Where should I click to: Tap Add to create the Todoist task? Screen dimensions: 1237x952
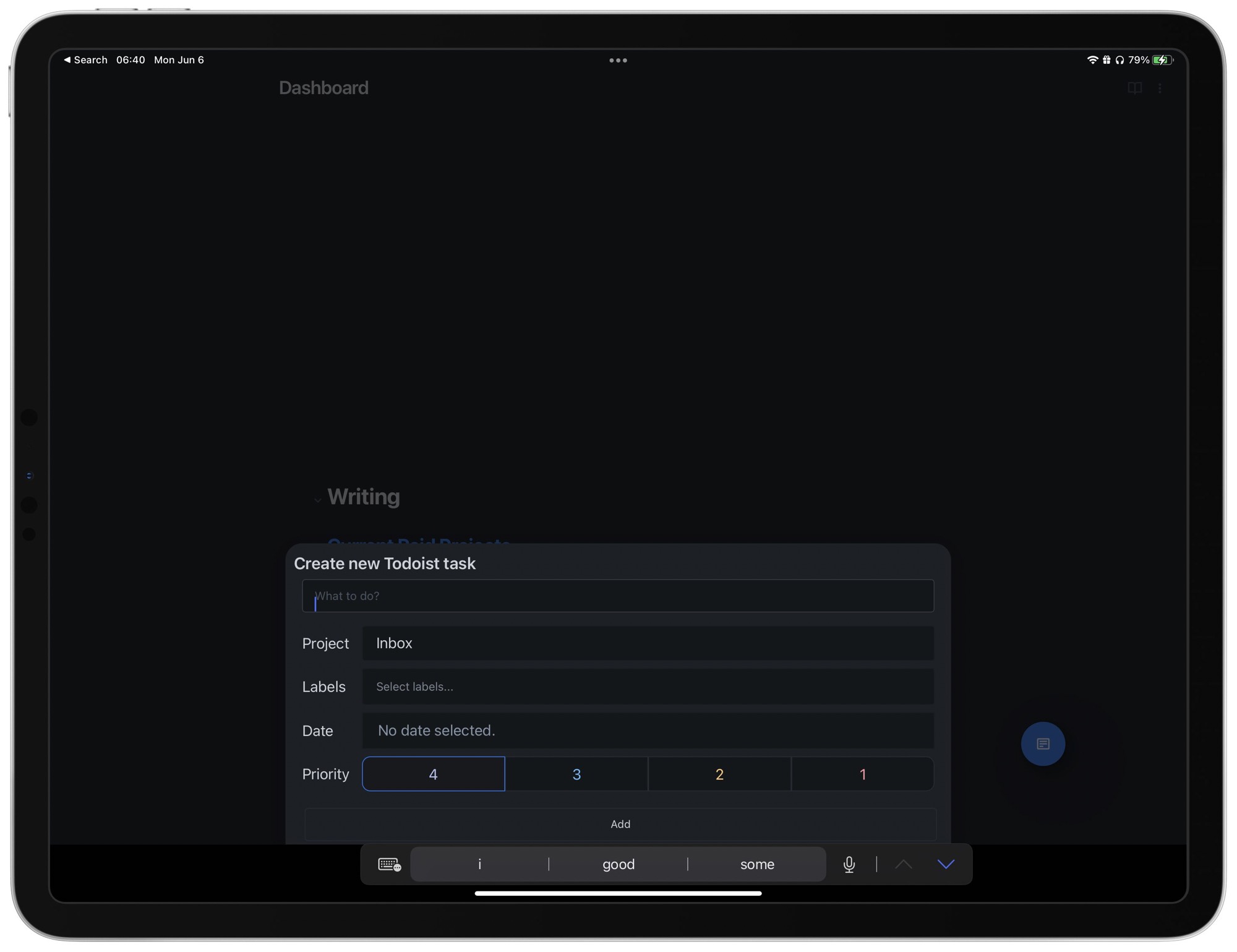coord(620,823)
